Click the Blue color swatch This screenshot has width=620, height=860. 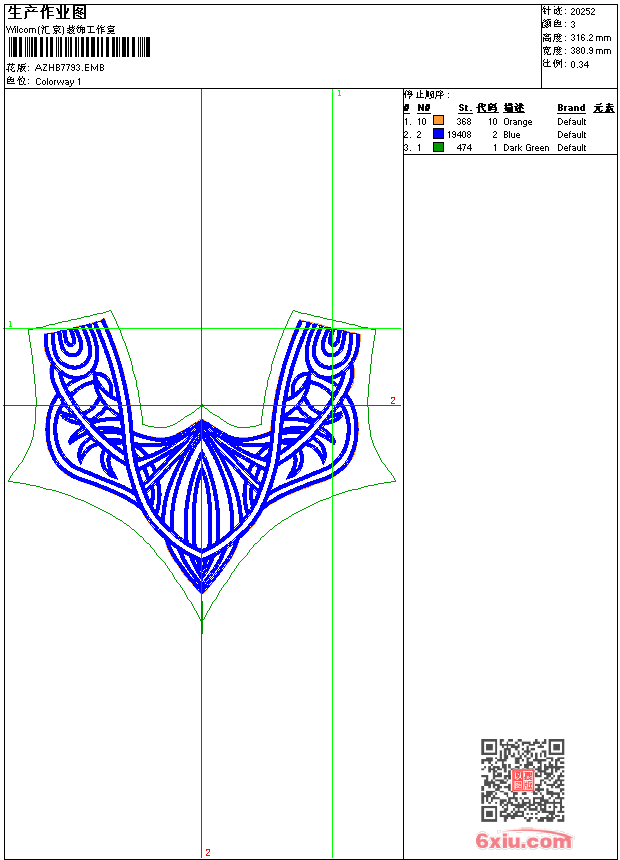pos(438,133)
